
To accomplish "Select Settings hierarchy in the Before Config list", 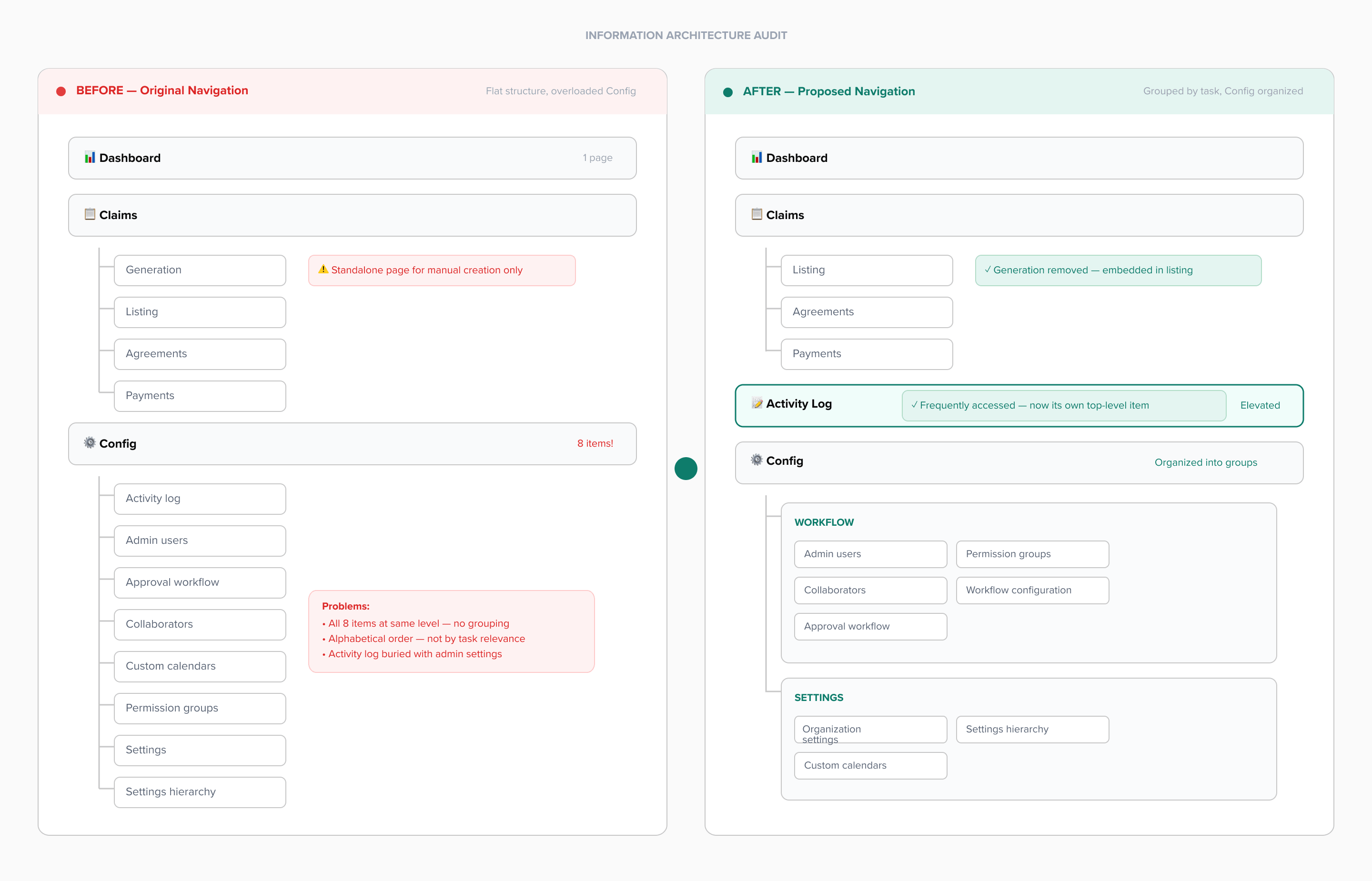I will 200,792.
